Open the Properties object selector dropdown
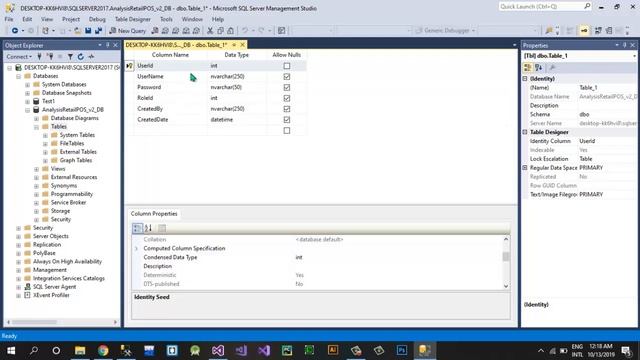The height and width of the screenshot is (360, 640). point(634,56)
